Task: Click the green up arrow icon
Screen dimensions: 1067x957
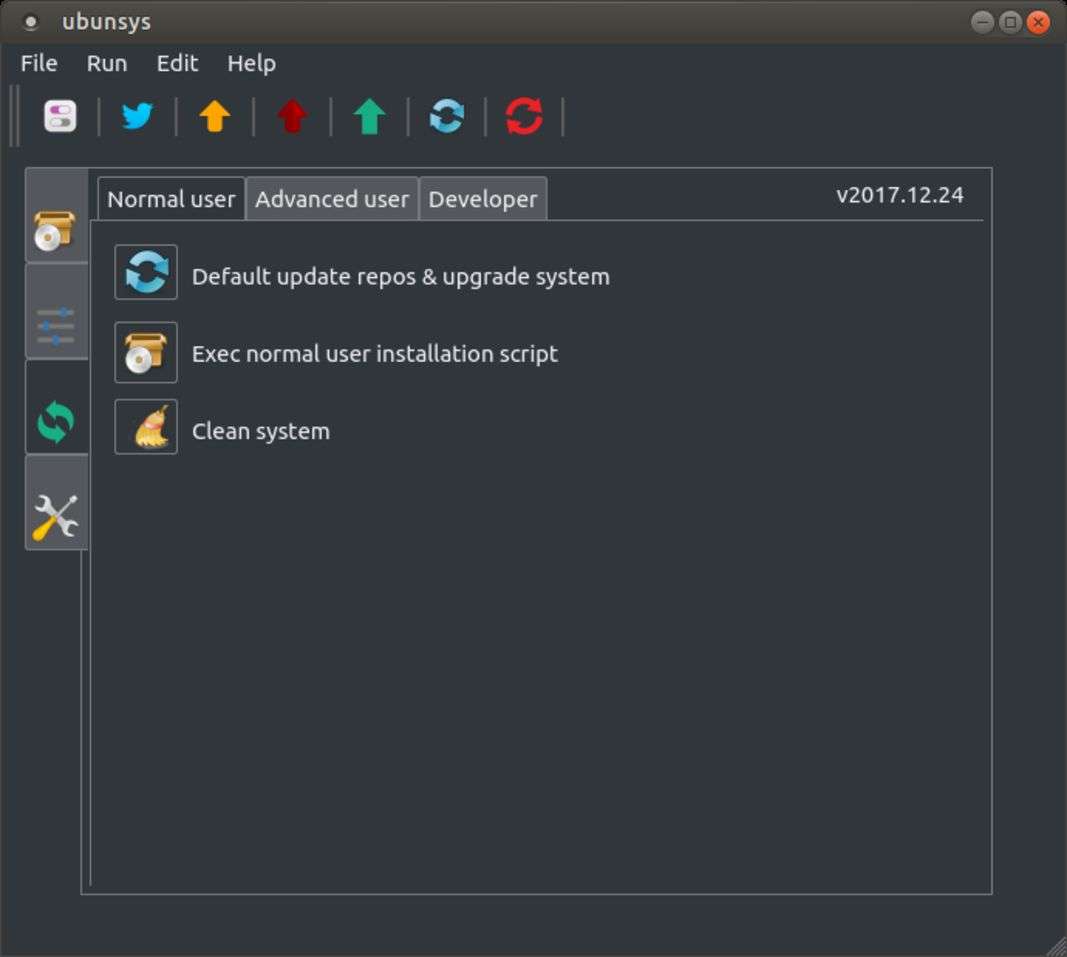Action: point(369,117)
